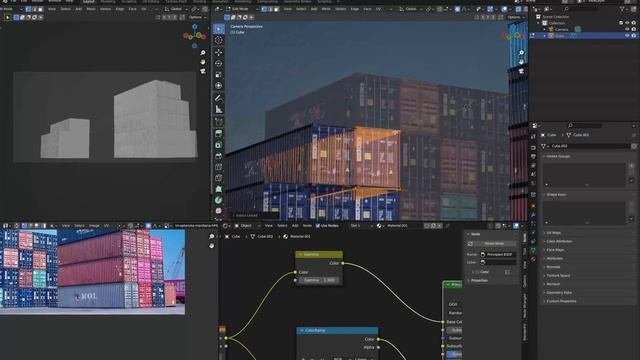Enable edge select mode in camera viewport header
640x360 pixels.
271,9
